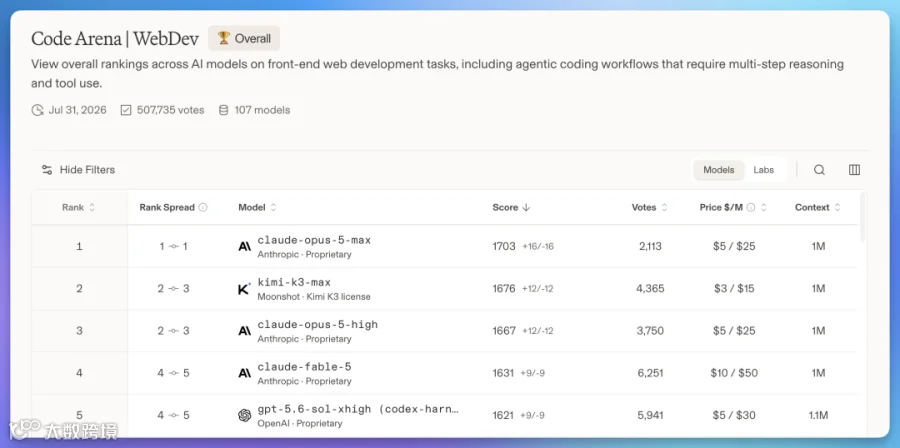Click Moonshot · Kimi K3 license text
Screen dimensions: 900x448
(x=314, y=297)
